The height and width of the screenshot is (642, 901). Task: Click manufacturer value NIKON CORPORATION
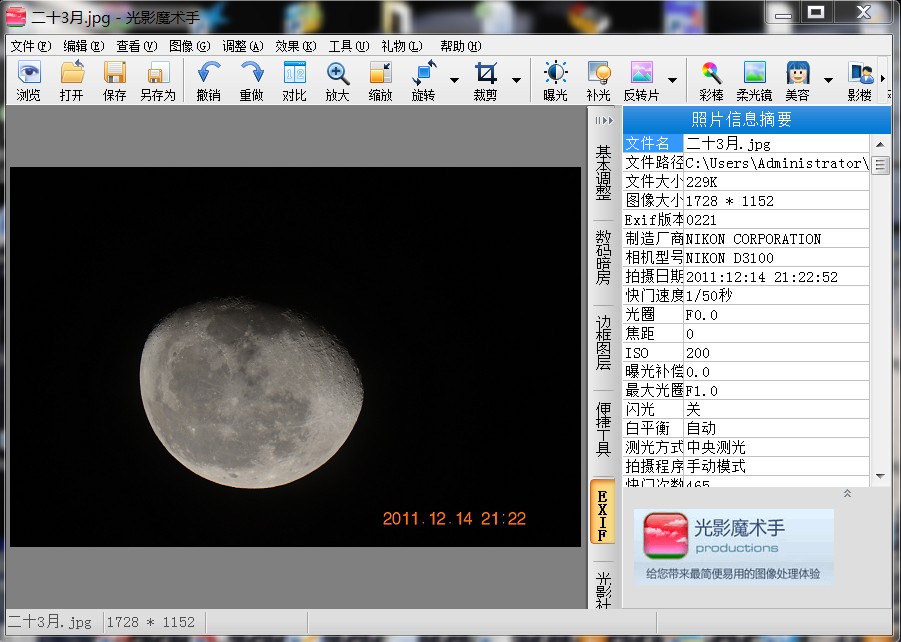coord(753,239)
